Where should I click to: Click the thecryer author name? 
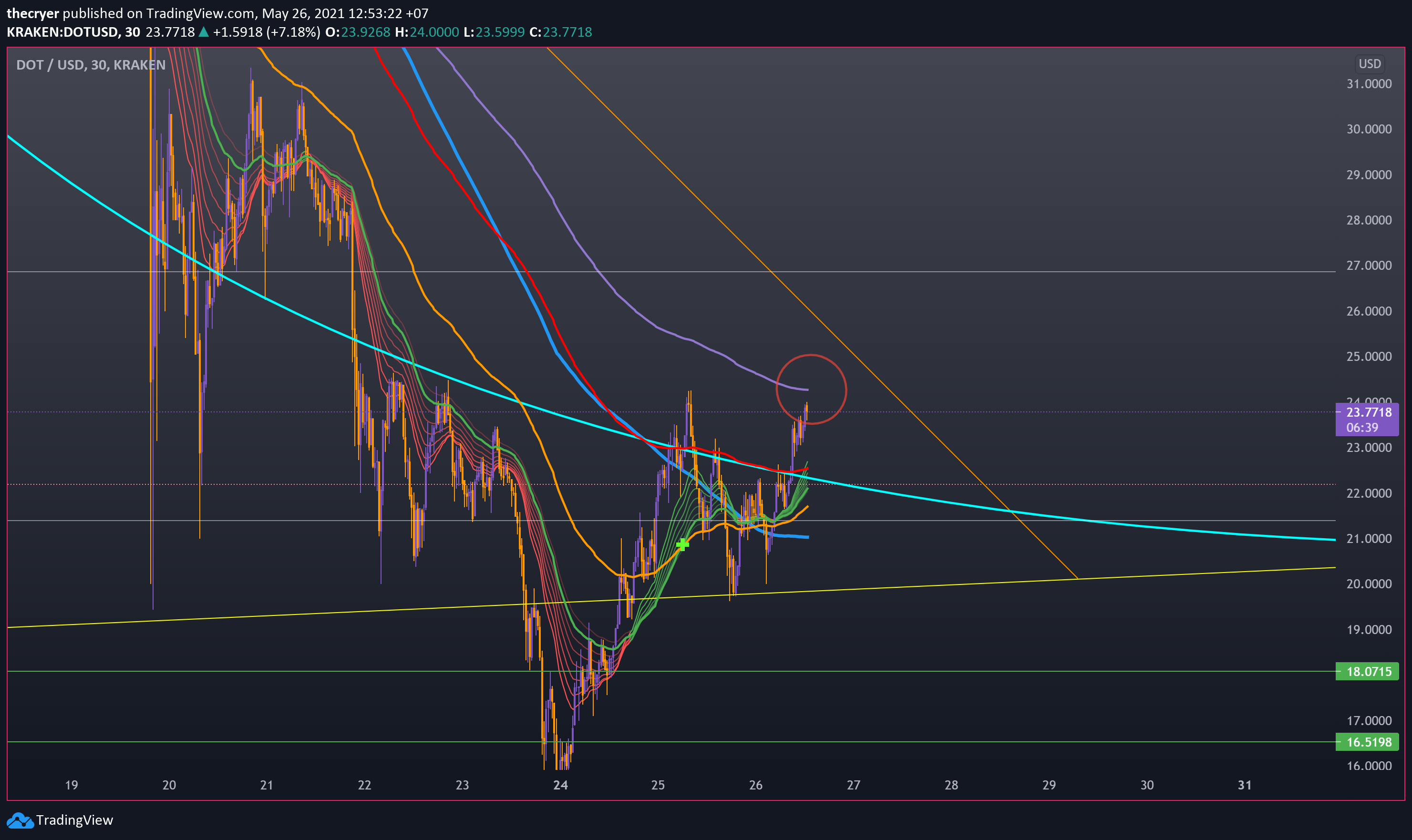point(33,13)
